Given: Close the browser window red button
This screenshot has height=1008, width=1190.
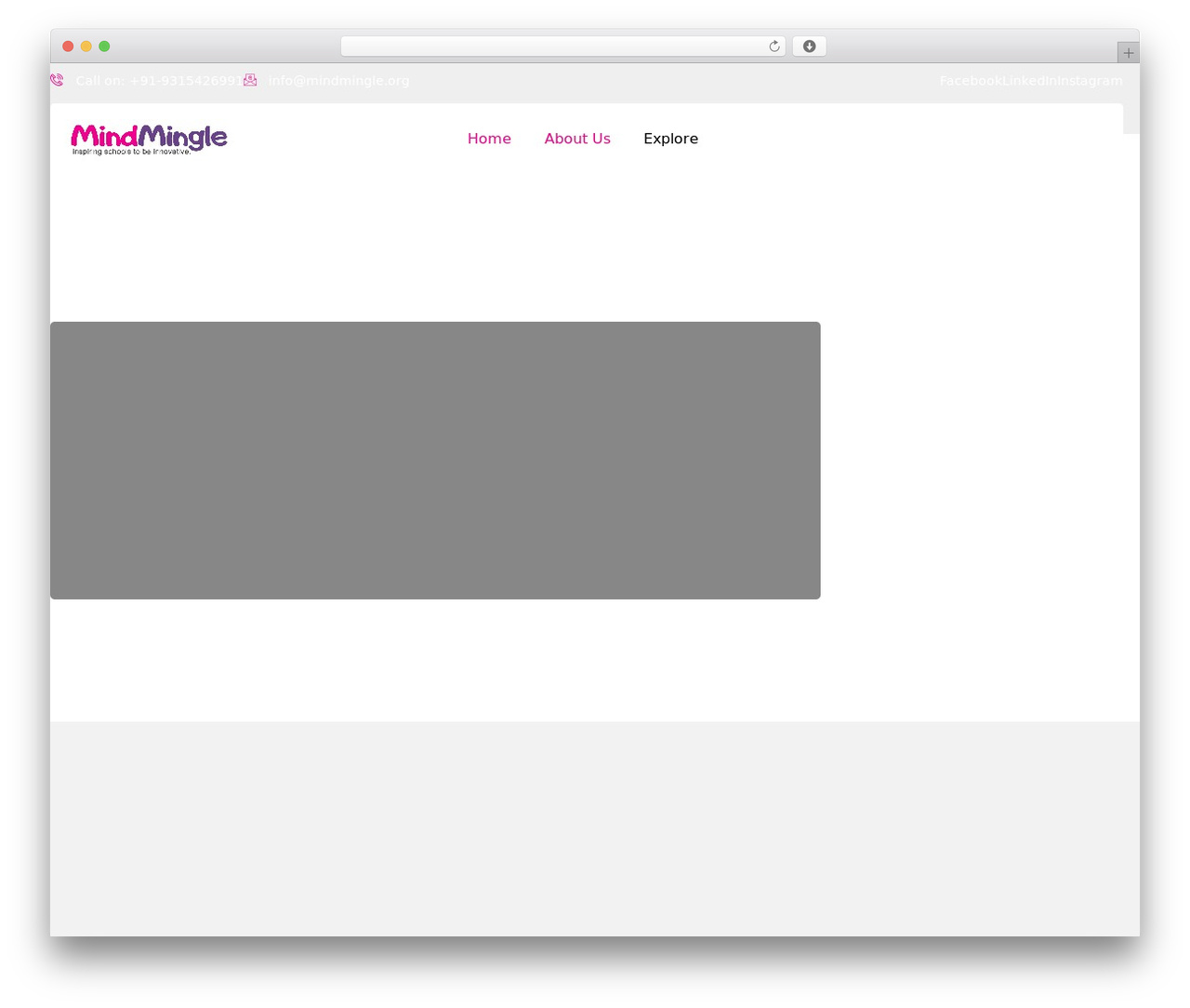Looking at the screenshot, I should point(68,46).
